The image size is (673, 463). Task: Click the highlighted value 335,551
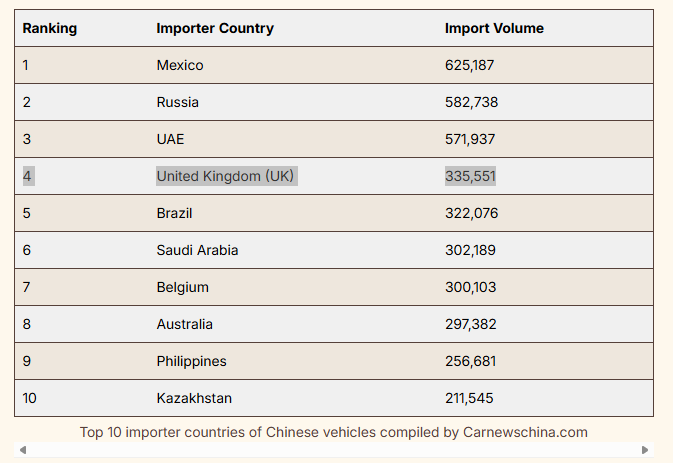point(470,176)
